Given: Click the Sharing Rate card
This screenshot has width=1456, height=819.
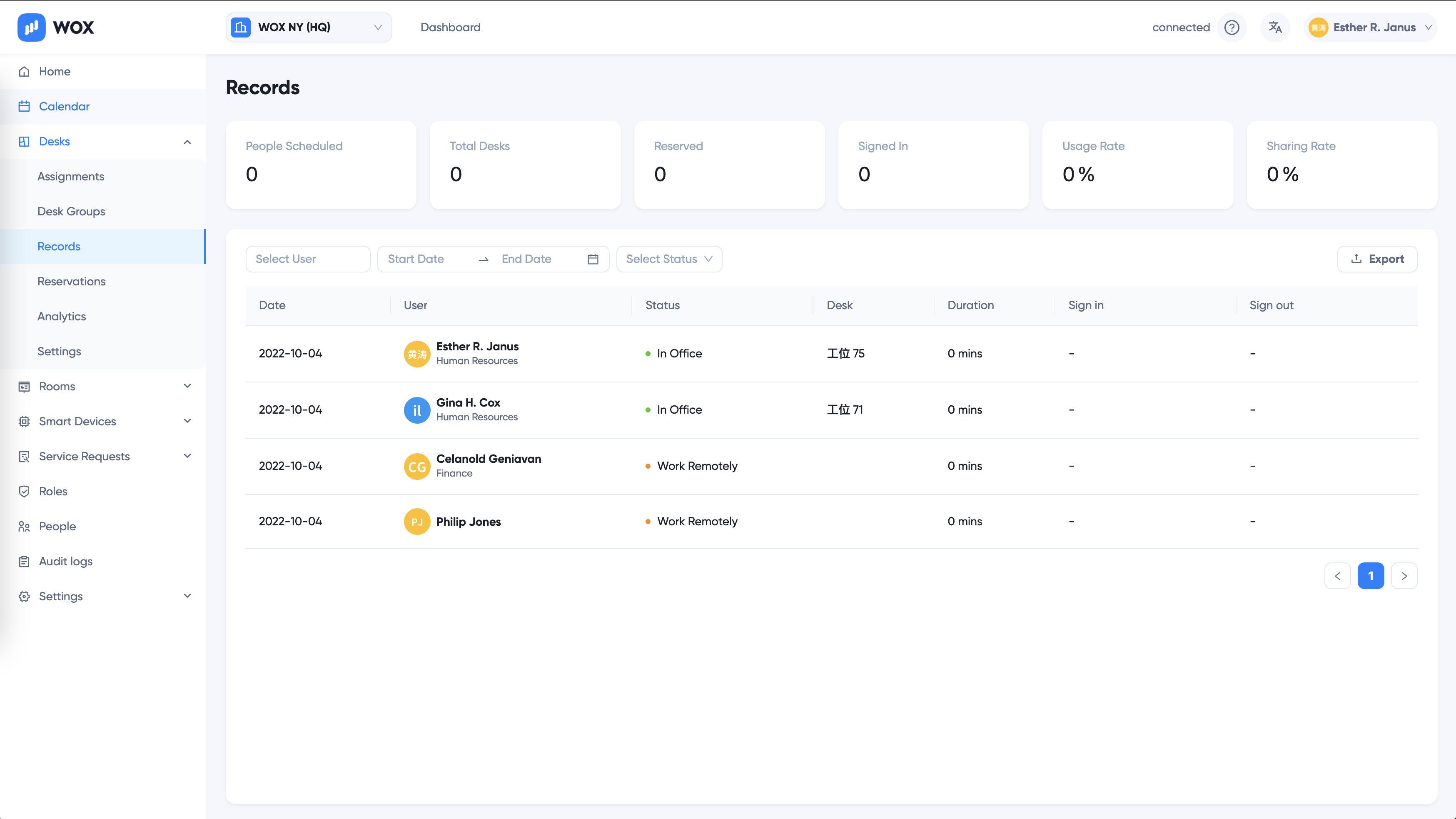Looking at the screenshot, I should point(1342,165).
